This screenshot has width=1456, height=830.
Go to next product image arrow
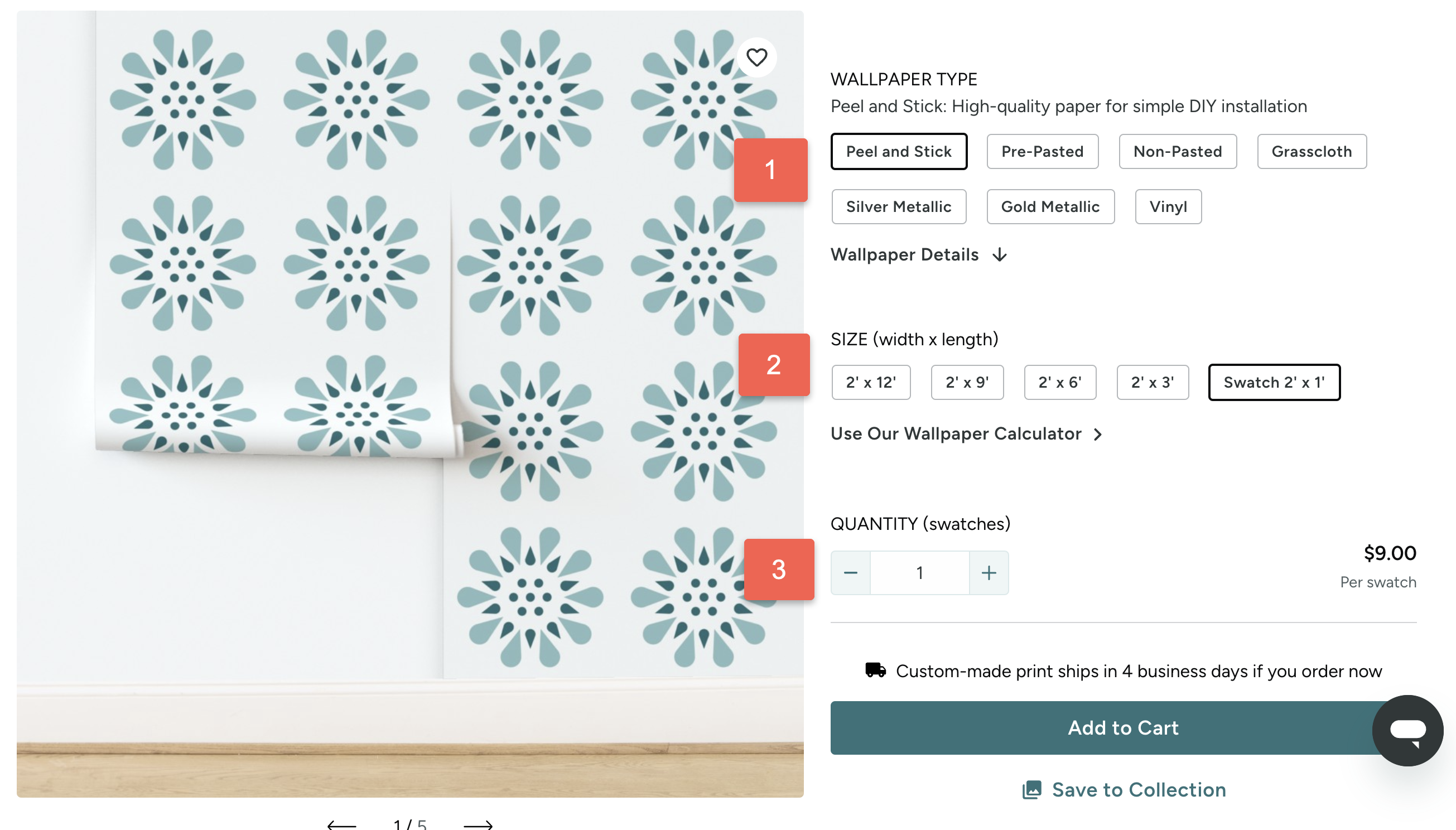[478, 824]
